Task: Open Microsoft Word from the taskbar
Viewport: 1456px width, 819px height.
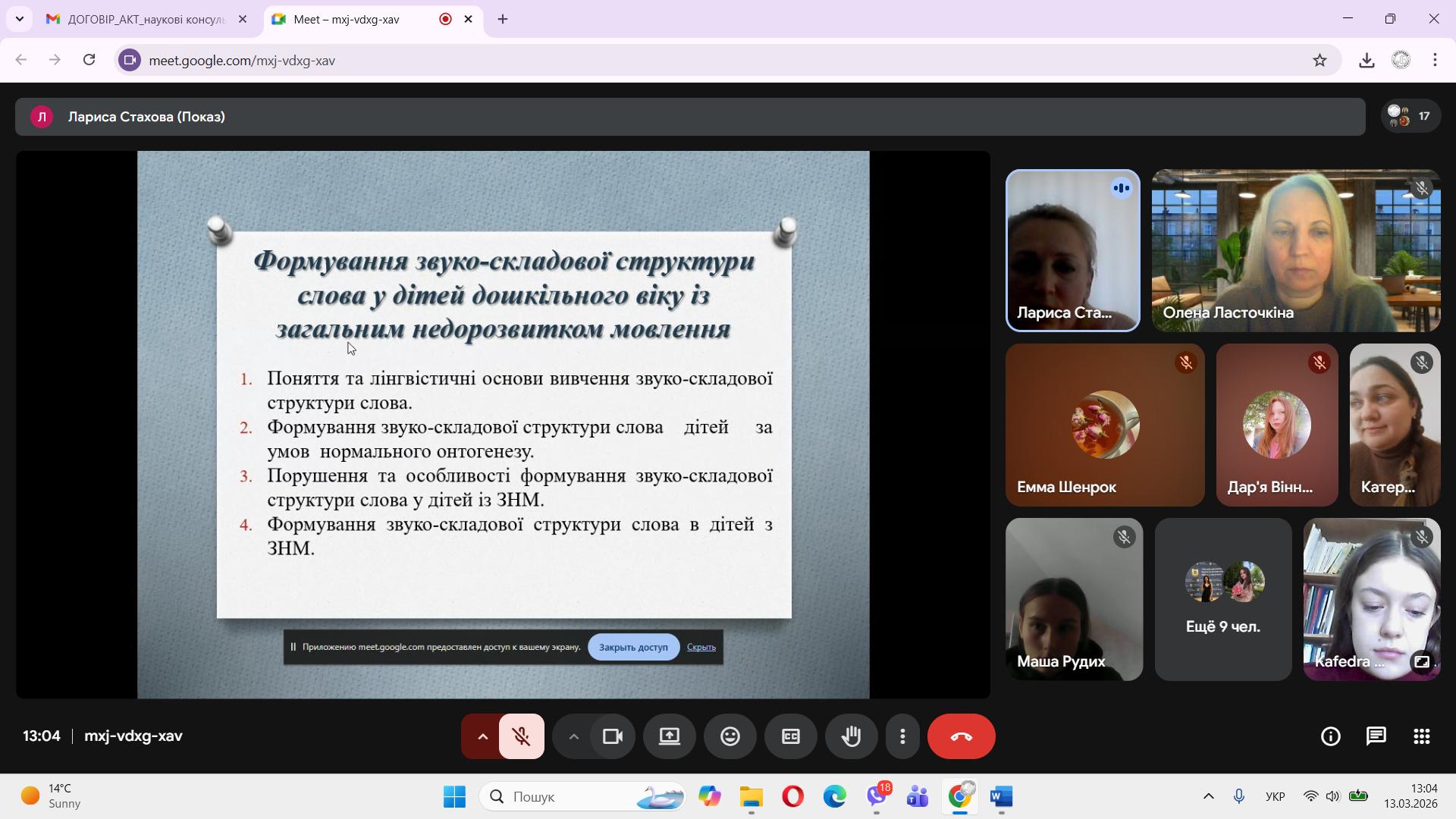Action: pyautogui.click(x=1001, y=797)
